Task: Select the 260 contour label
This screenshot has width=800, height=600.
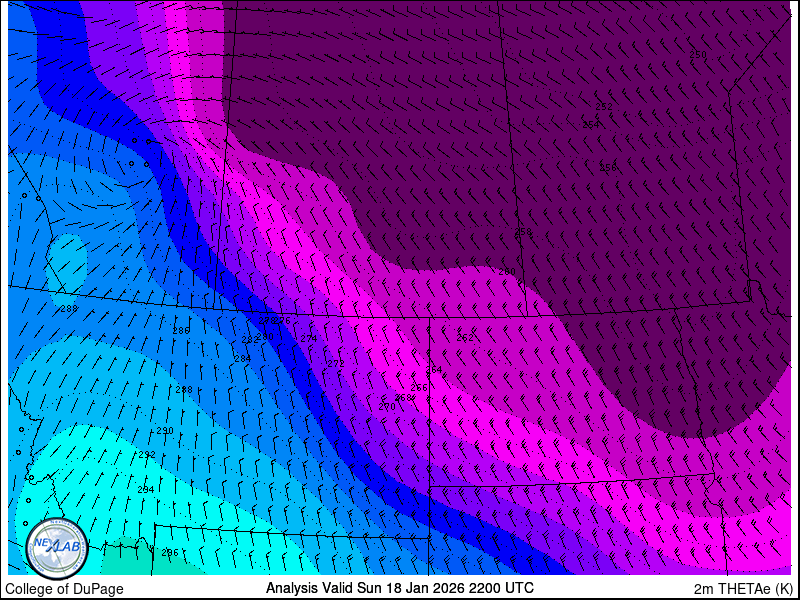Action: click(x=507, y=272)
